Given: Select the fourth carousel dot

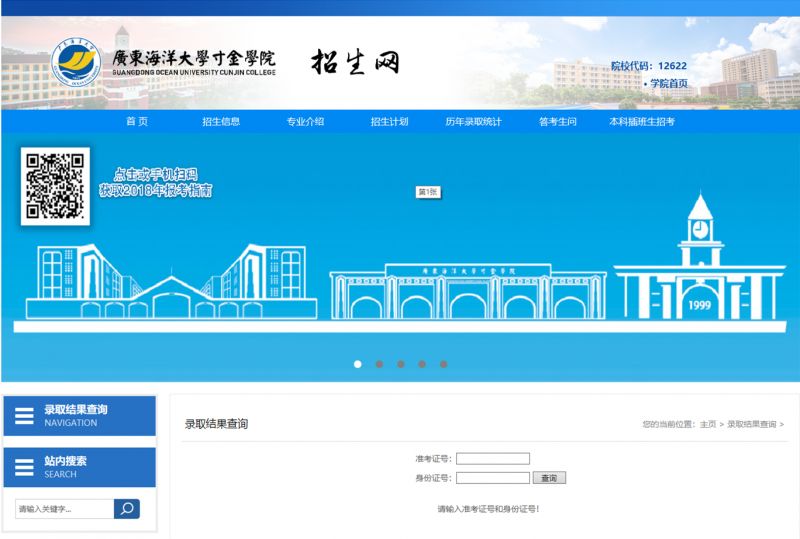Looking at the screenshot, I should 422,364.
